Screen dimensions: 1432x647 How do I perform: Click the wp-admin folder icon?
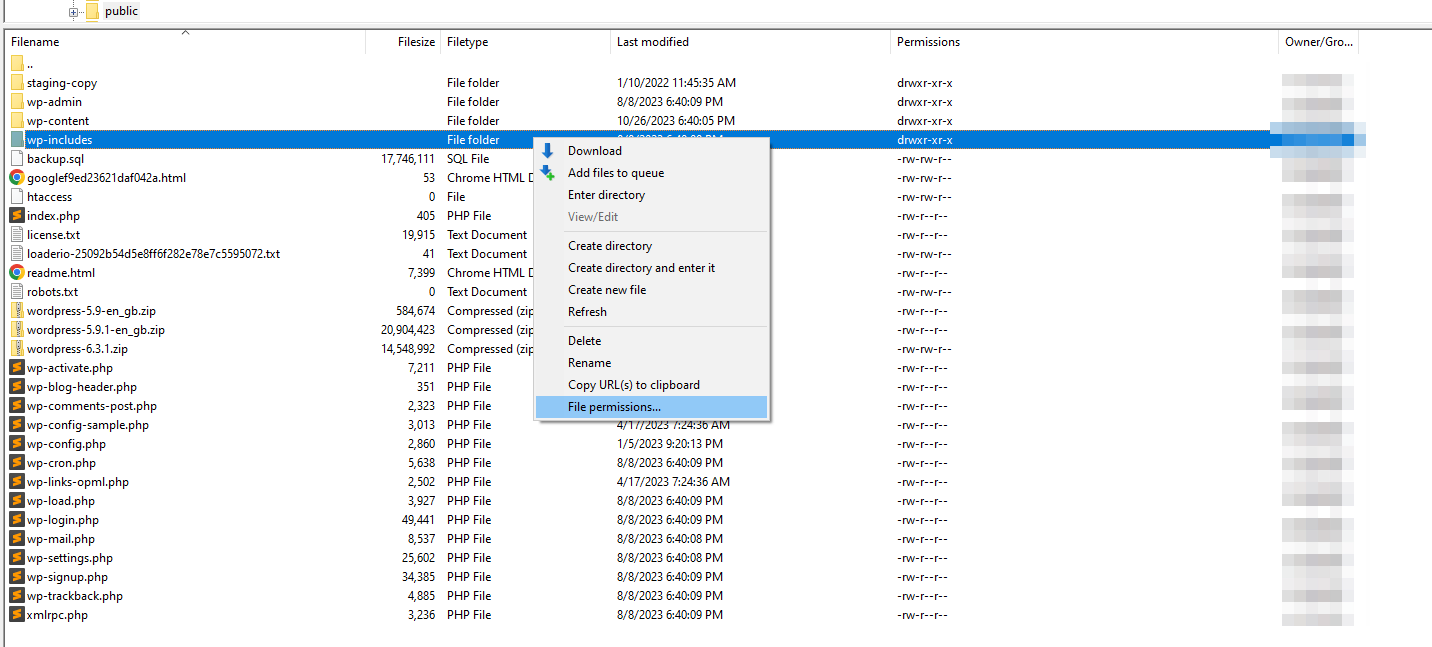coord(17,102)
